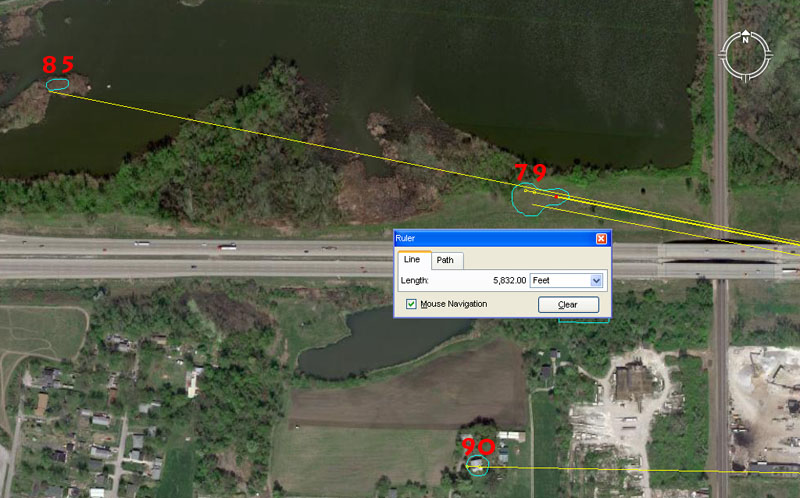Switch to the Path tab
Screen dimensions: 800x498
tap(445, 260)
